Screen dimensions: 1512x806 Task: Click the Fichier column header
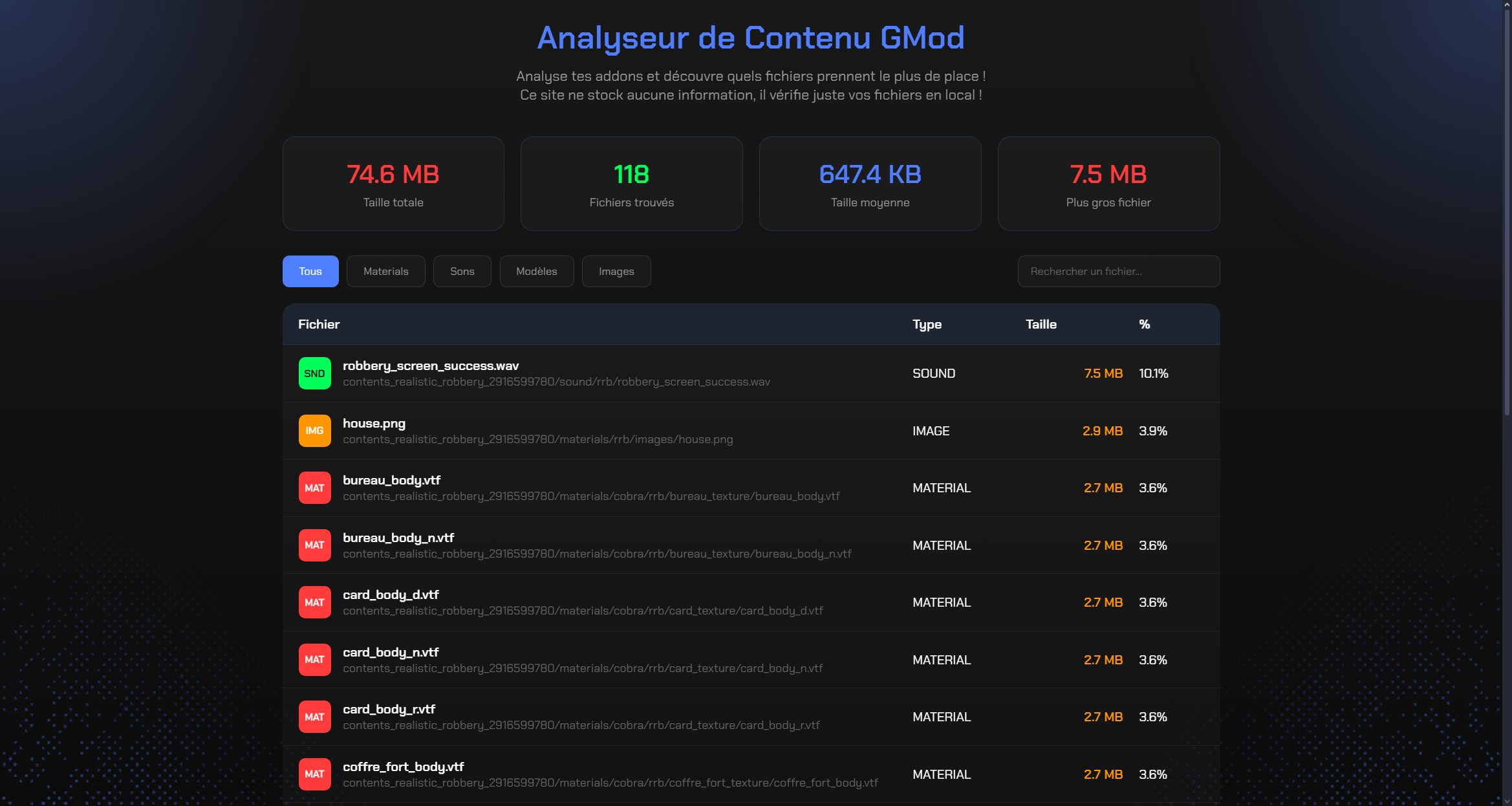pos(319,324)
